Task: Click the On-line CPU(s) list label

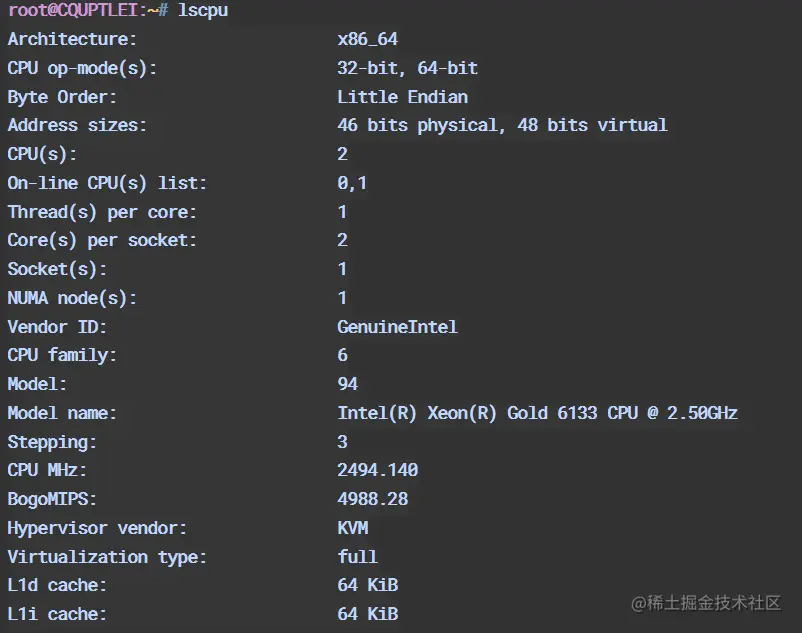Action: [107, 183]
